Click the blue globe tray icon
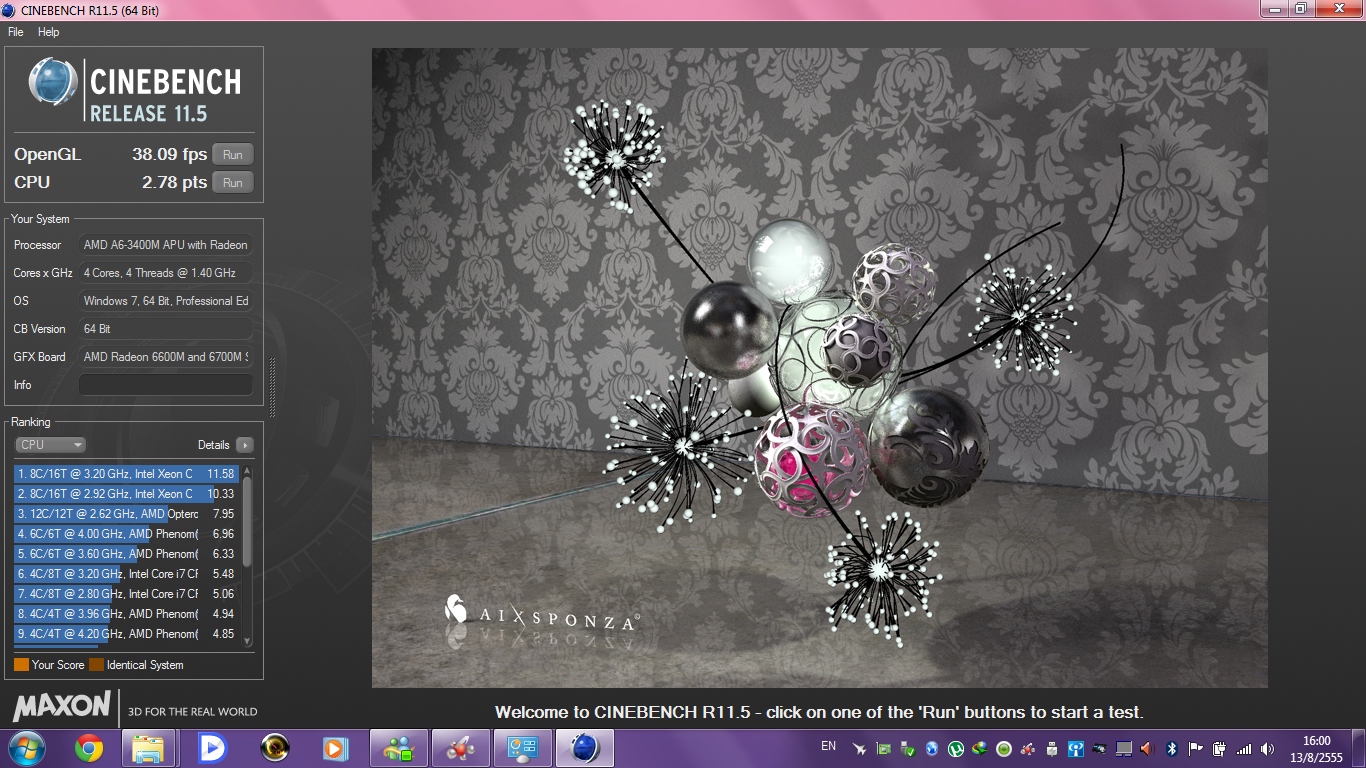This screenshot has height=768, width=1366. pyautogui.click(x=932, y=748)
